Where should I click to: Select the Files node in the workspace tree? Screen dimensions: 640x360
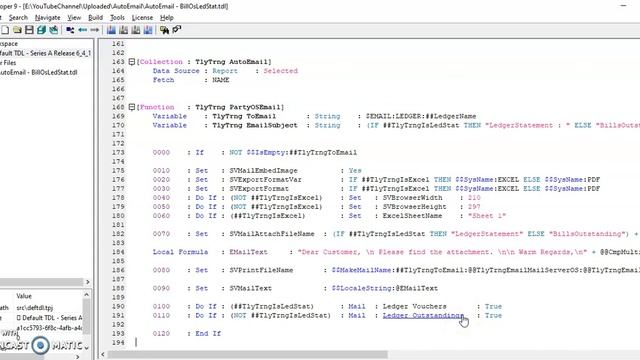[x=8, y=63]
